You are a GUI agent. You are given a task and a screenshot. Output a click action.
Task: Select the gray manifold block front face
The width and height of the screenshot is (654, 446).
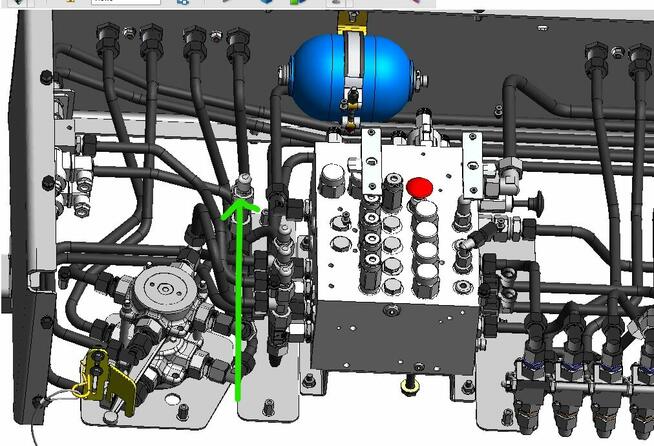tap(390, 335)
